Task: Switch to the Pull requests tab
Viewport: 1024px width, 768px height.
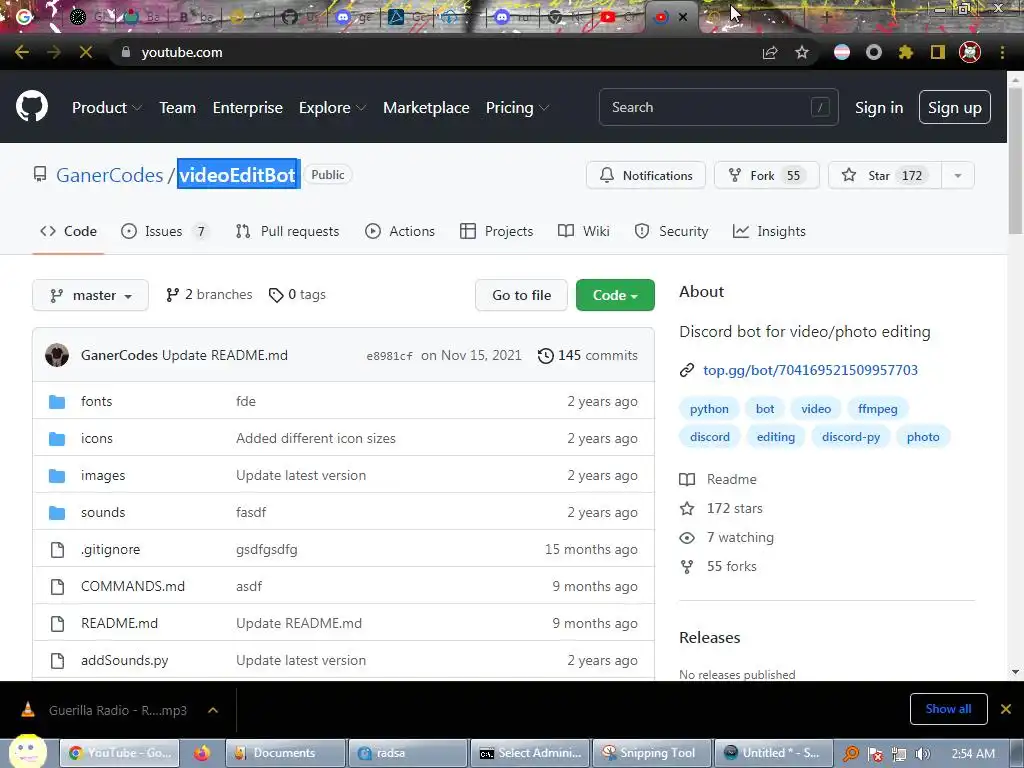Action: 287,231
